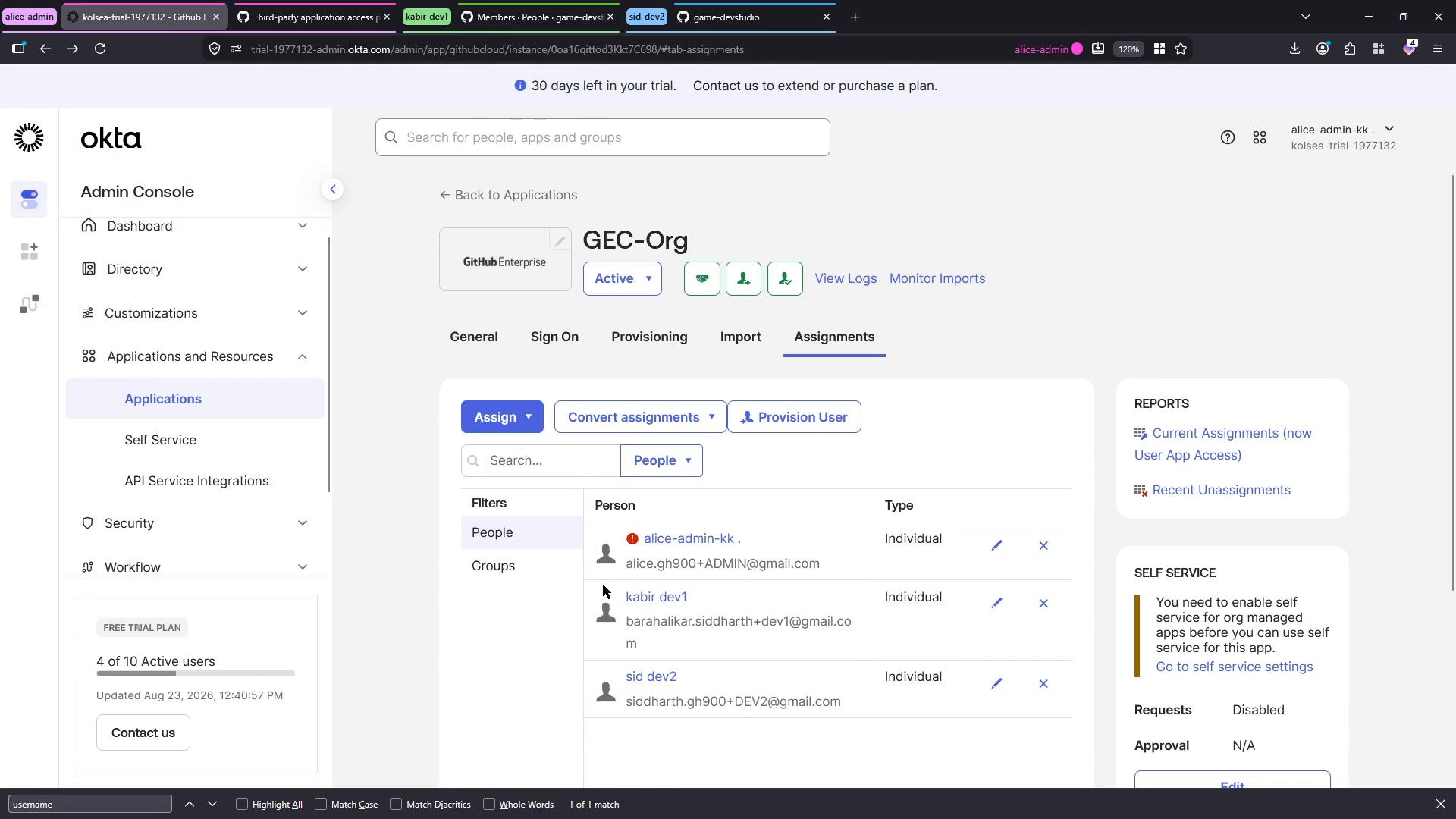Remove sid dev2 assignment with X icon
The image size is (1456, 819).
click(1043, 683)
